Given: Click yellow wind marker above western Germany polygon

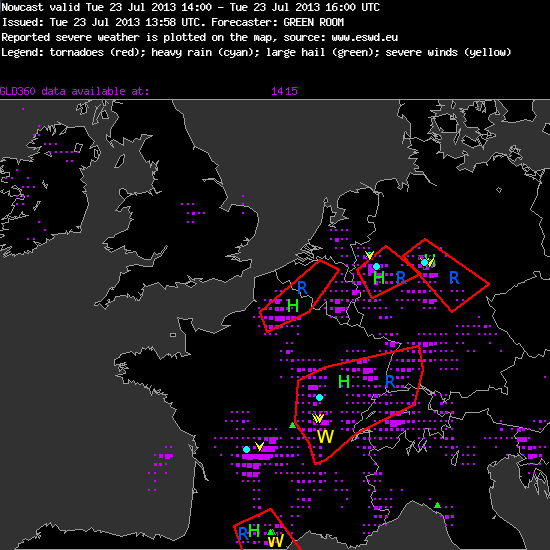Looking at the screenshot, I should pyautogui.click(x=369, y=255).
